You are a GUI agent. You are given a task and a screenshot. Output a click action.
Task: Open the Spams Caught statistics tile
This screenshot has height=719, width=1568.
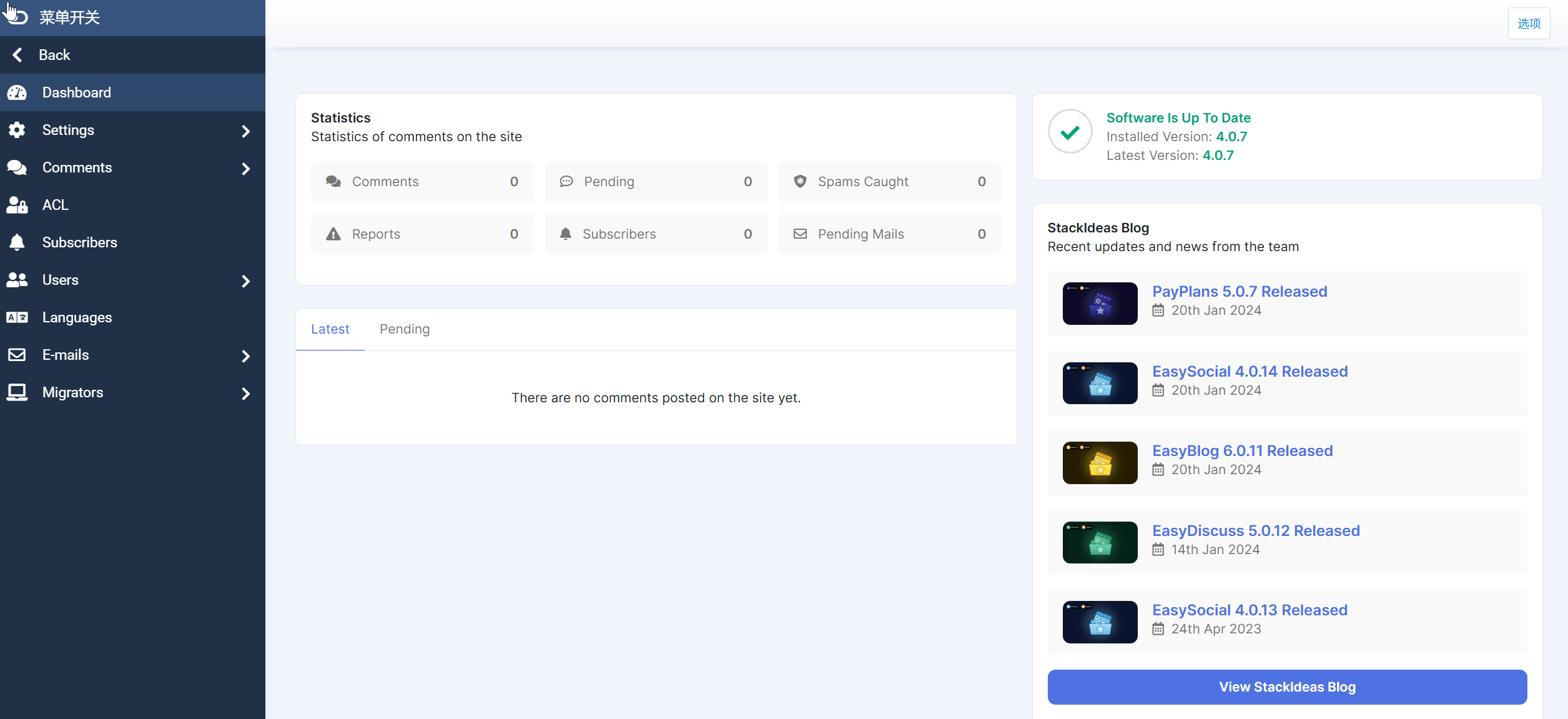889,182
